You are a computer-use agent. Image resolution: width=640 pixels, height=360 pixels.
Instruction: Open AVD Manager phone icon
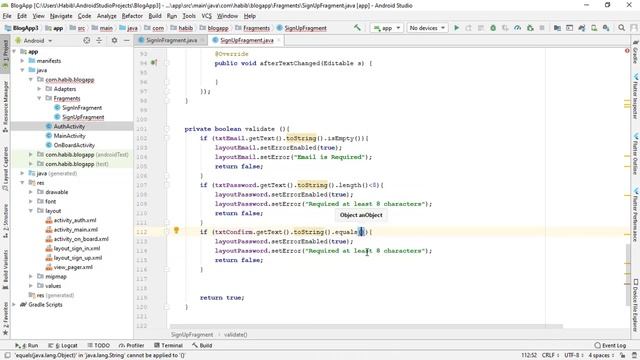coord(594,28)
